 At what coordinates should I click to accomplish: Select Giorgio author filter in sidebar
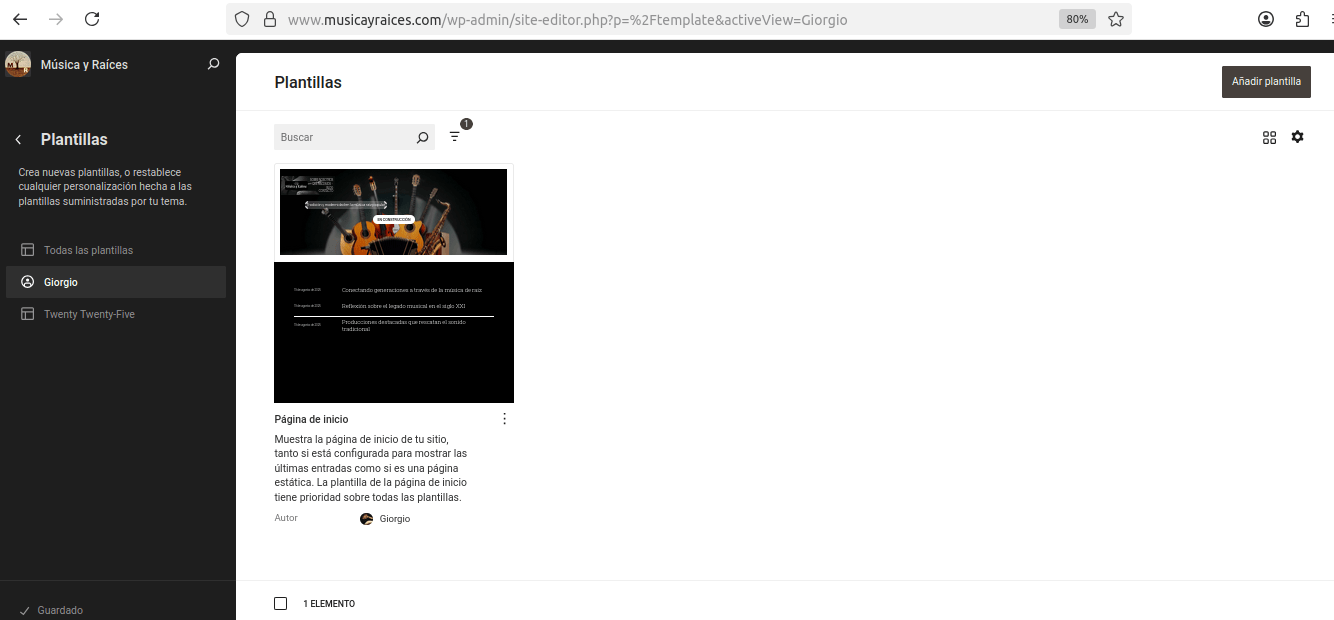(x=61, y=282)
